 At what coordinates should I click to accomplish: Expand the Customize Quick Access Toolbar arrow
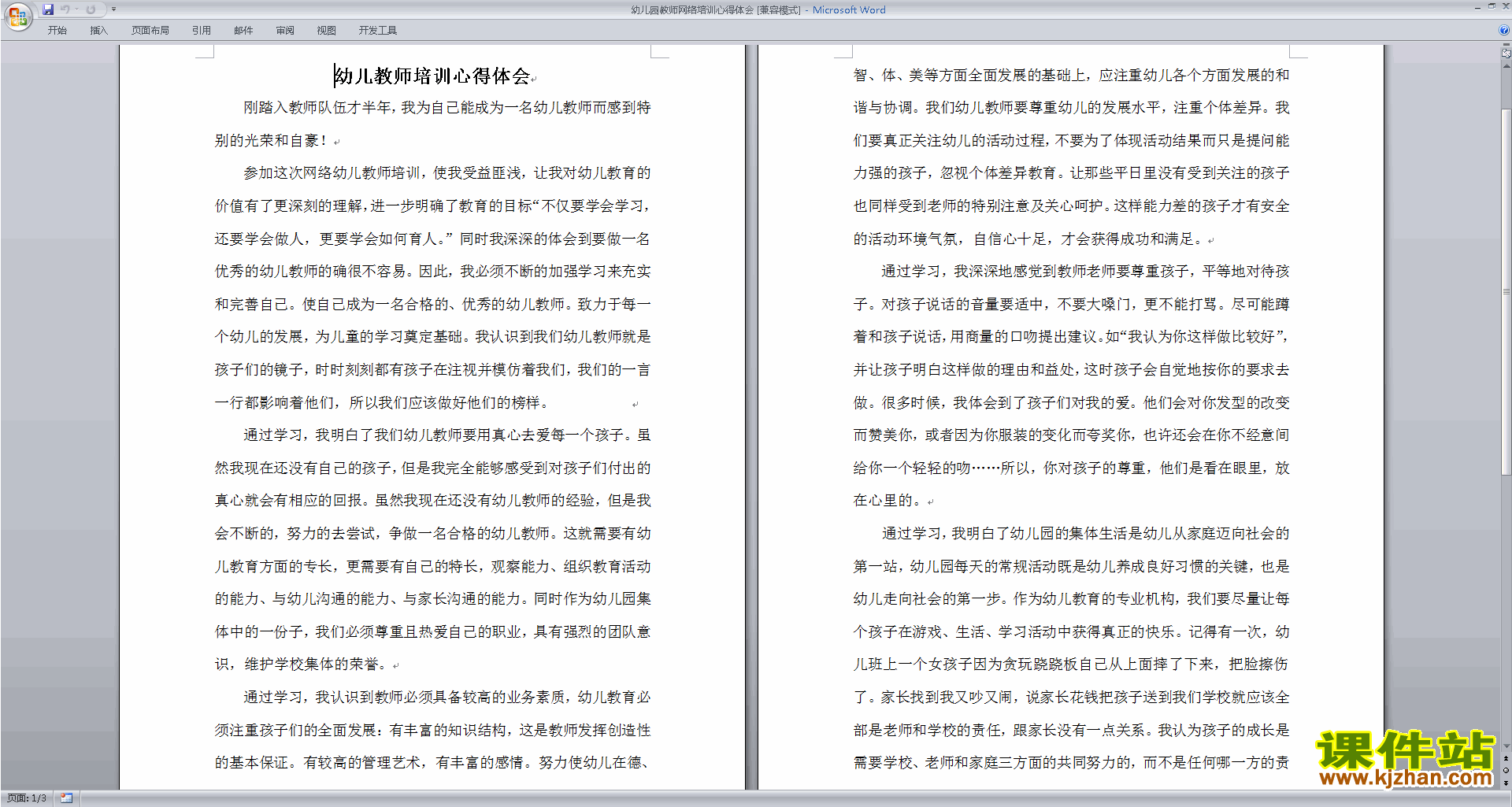click(113, 9)
